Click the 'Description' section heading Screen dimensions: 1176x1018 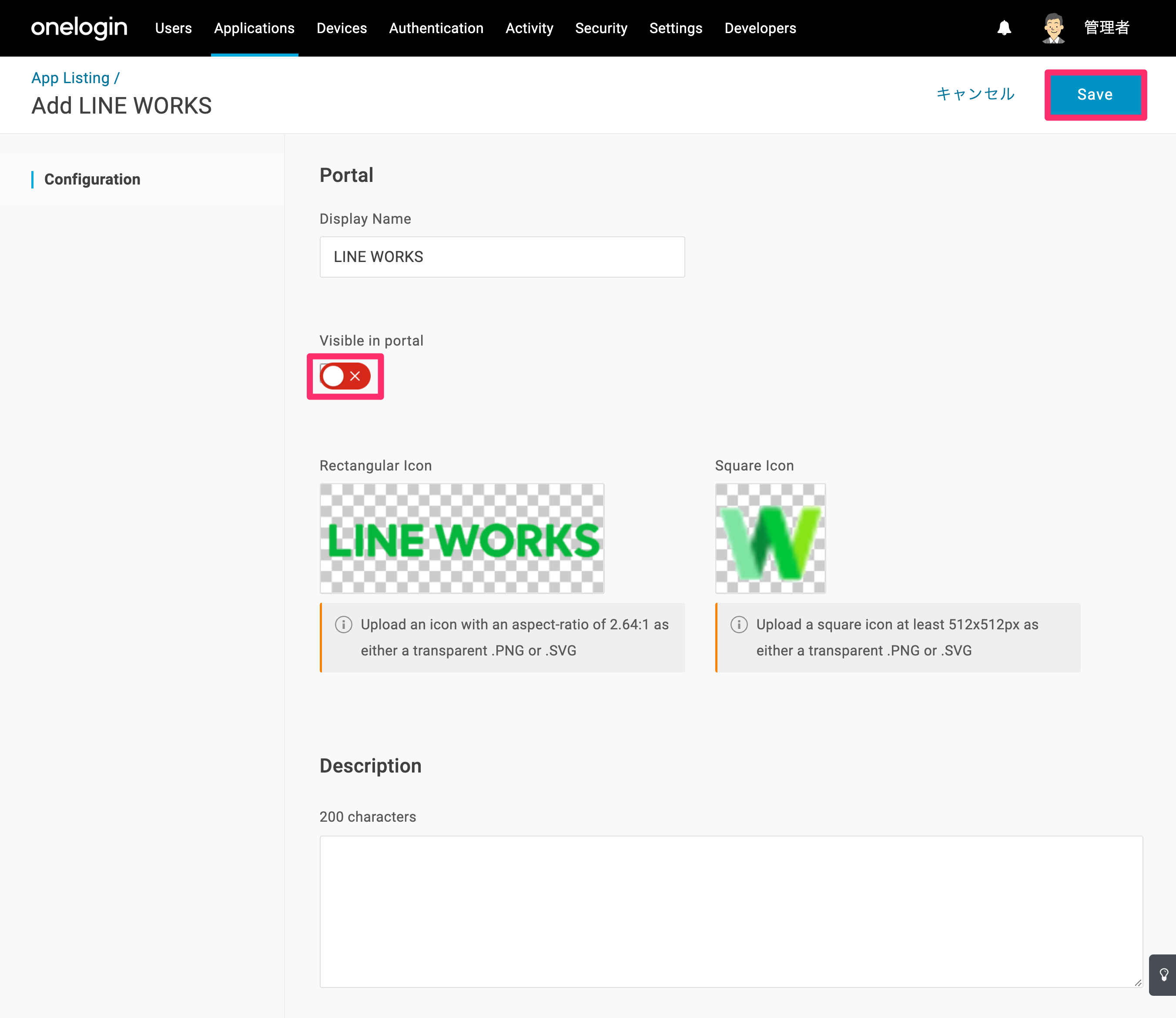tap(371, 766)
